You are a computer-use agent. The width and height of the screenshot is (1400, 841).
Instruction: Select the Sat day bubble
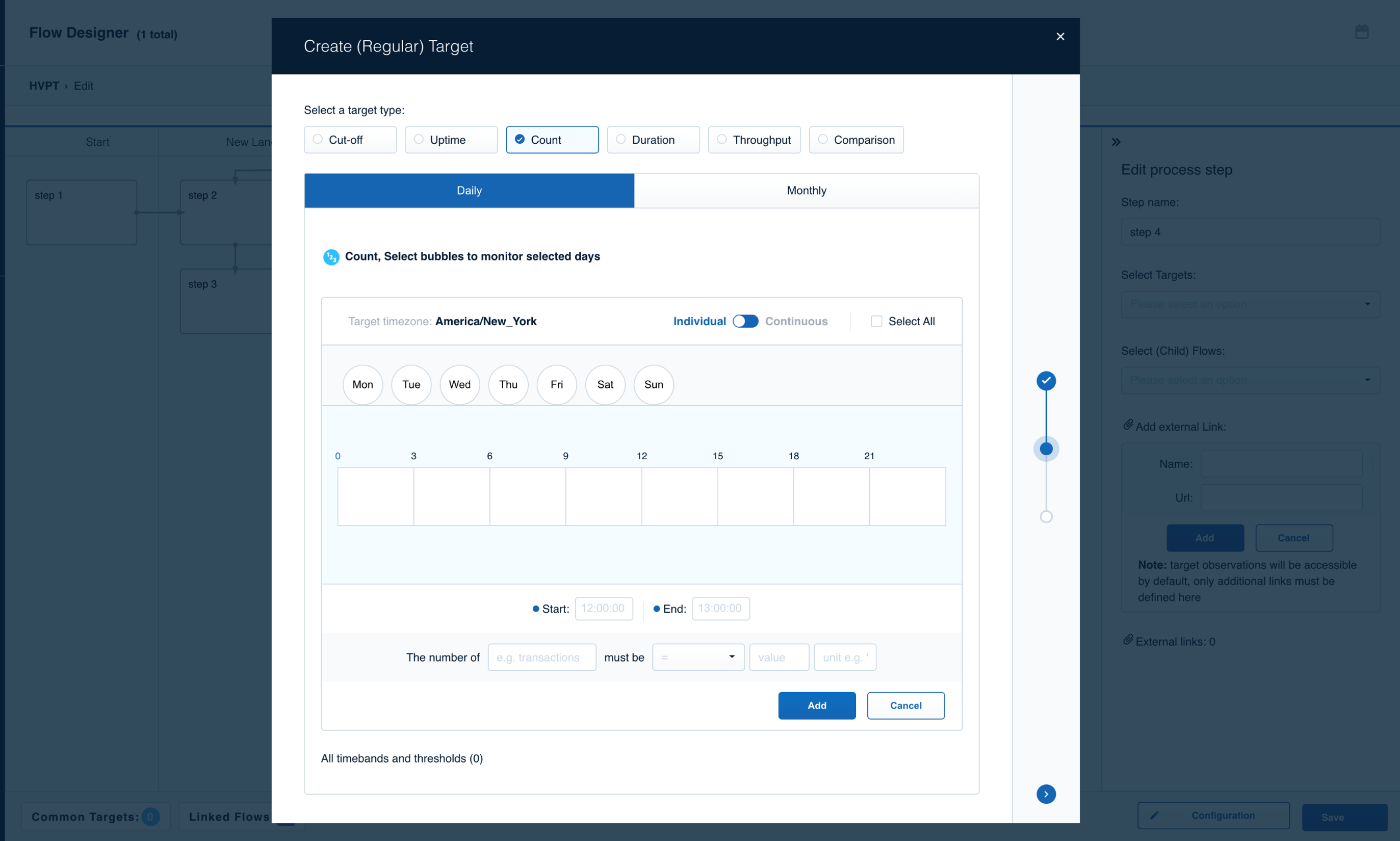point(605,385)
